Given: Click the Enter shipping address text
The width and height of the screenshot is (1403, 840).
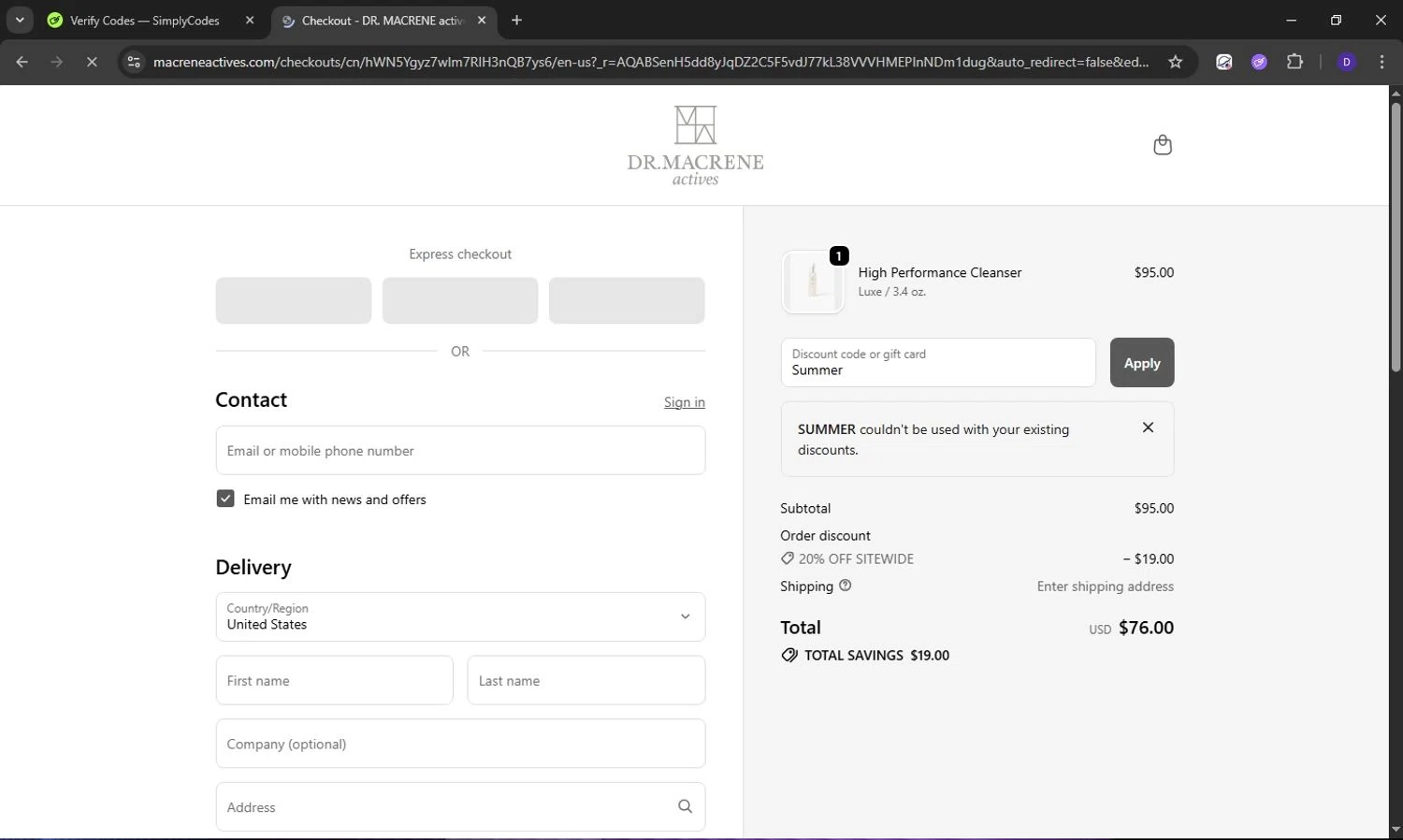Looking at the screenshot, I should pos(1106,587).
